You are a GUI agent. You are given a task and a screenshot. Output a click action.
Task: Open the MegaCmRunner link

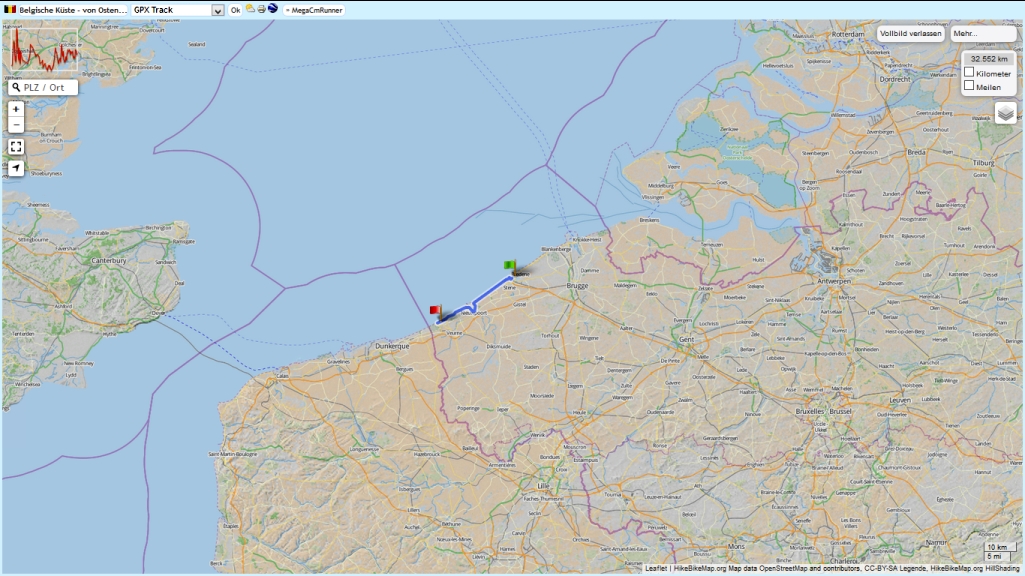[x=314, y=10]
